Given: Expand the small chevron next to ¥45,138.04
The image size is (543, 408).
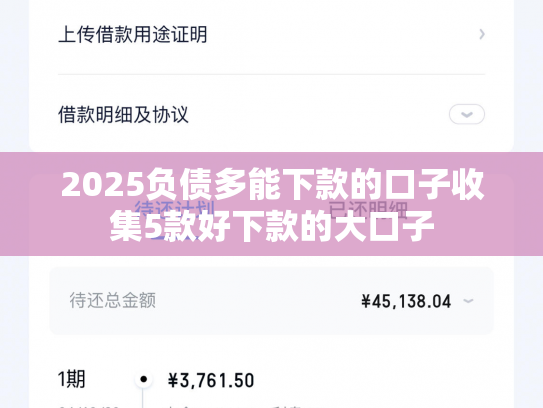Looking at the screenshot, I should [x=468, y=301].
